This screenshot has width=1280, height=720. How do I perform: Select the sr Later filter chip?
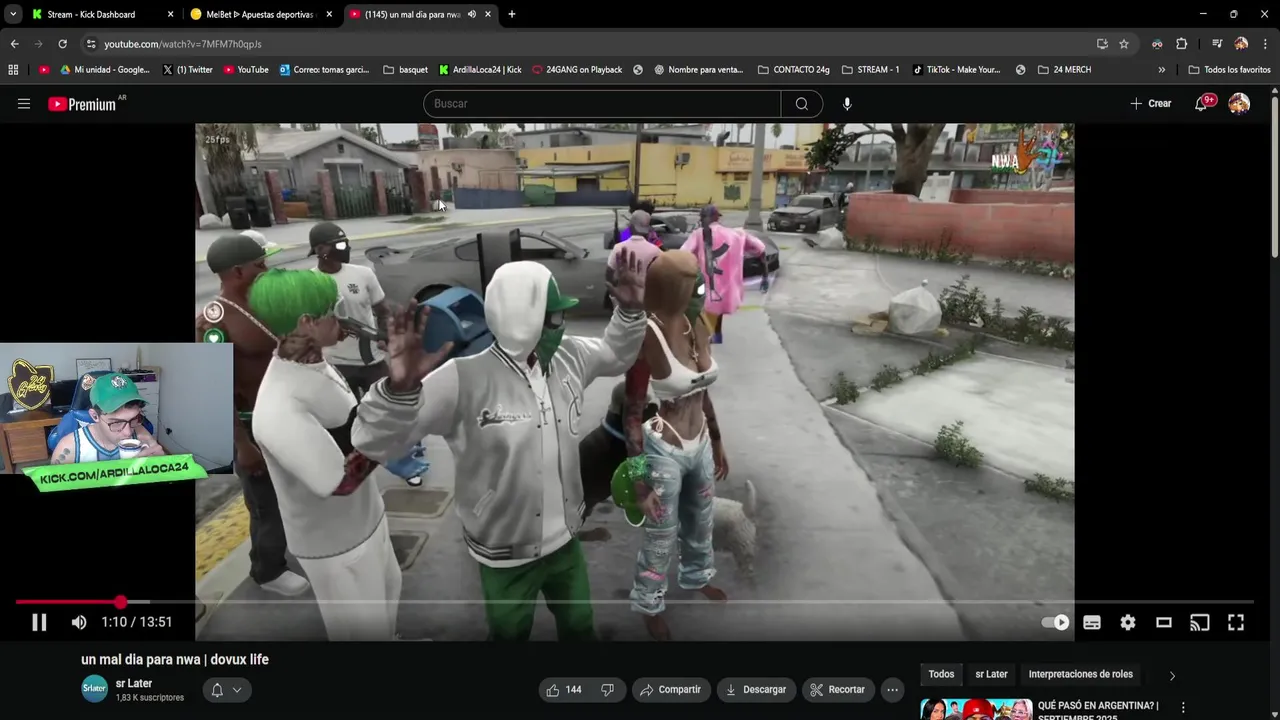[991, 674]
